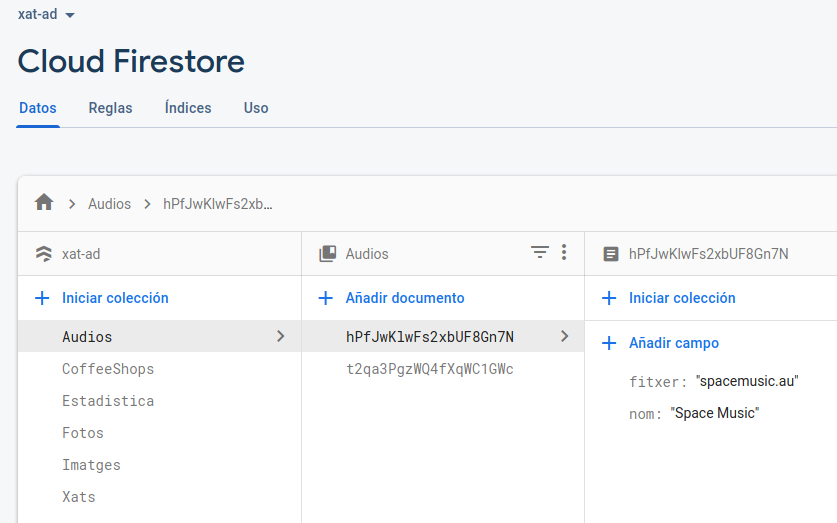Click the plus icon beside Añadir documento
Viewport: 837px width, 523px height.
pyautogui.click(x=325, y=298)
